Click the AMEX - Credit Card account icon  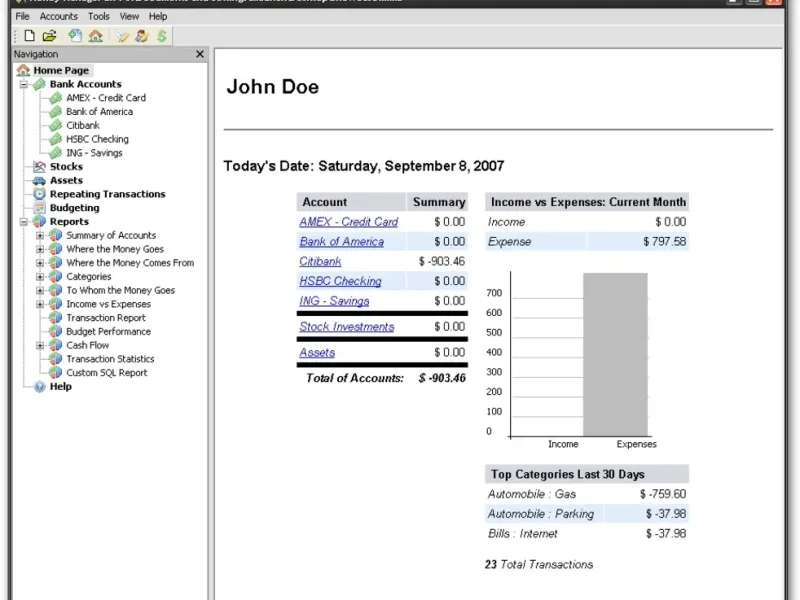[x=56, y=98]
